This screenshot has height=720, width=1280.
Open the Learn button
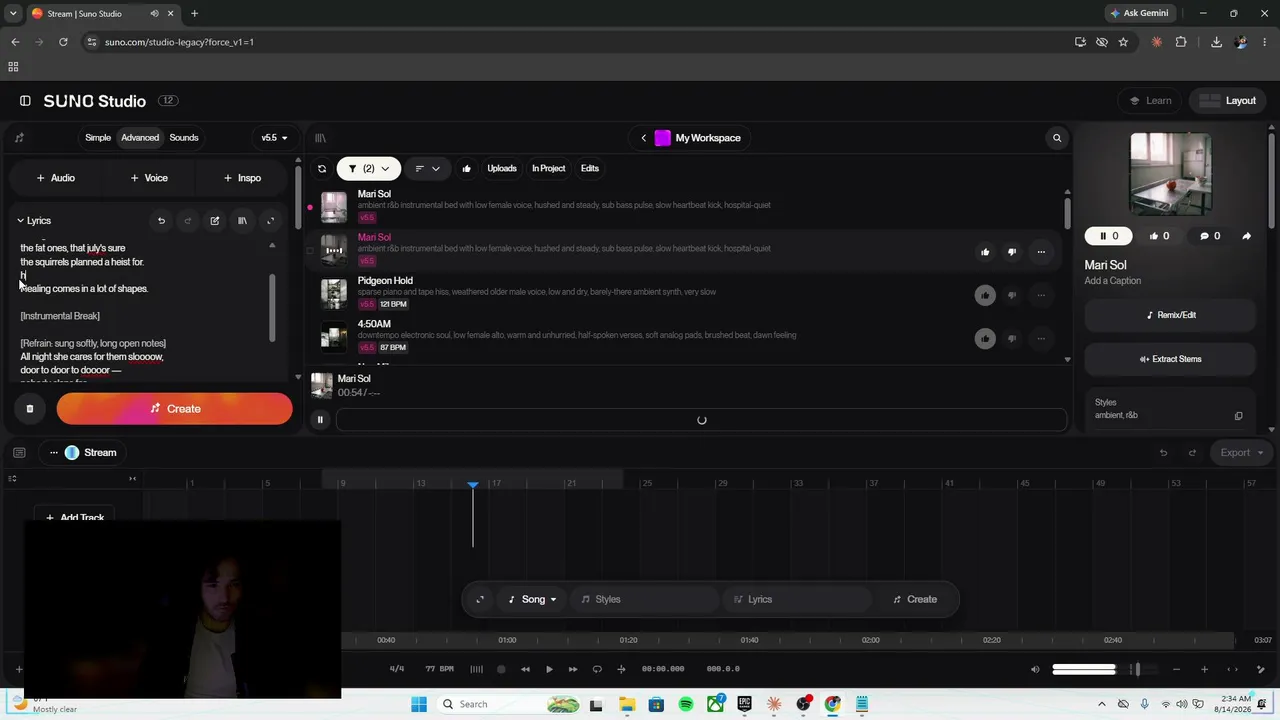click(1150, 101)
